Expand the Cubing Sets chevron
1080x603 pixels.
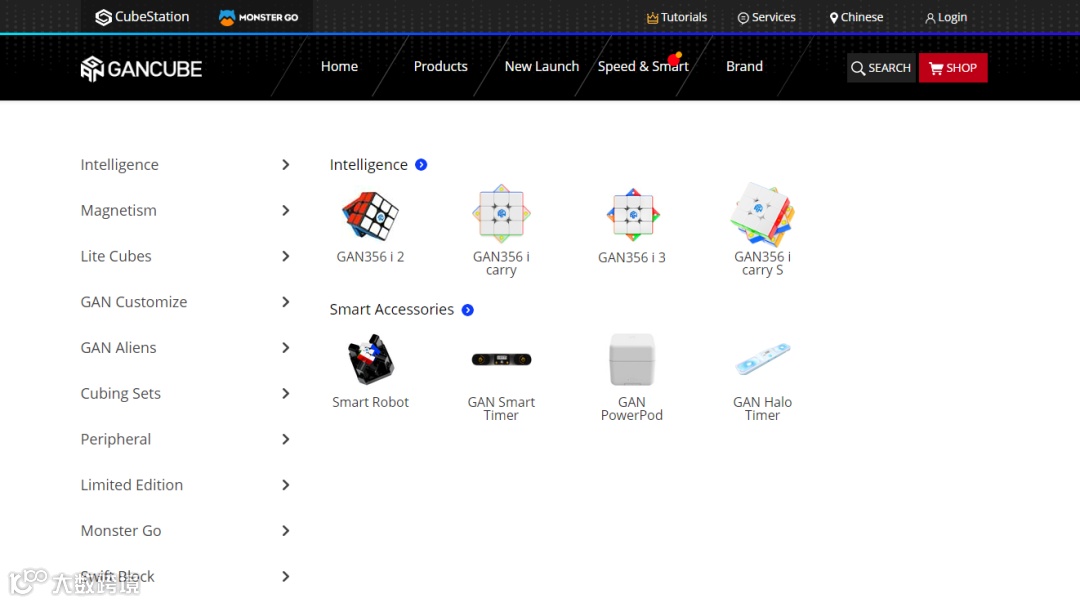tap(286, 394)
